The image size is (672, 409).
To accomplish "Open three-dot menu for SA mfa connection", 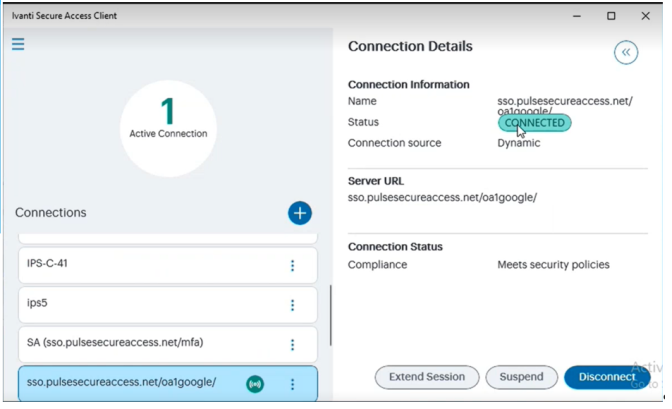I will (x=292, y=345).
